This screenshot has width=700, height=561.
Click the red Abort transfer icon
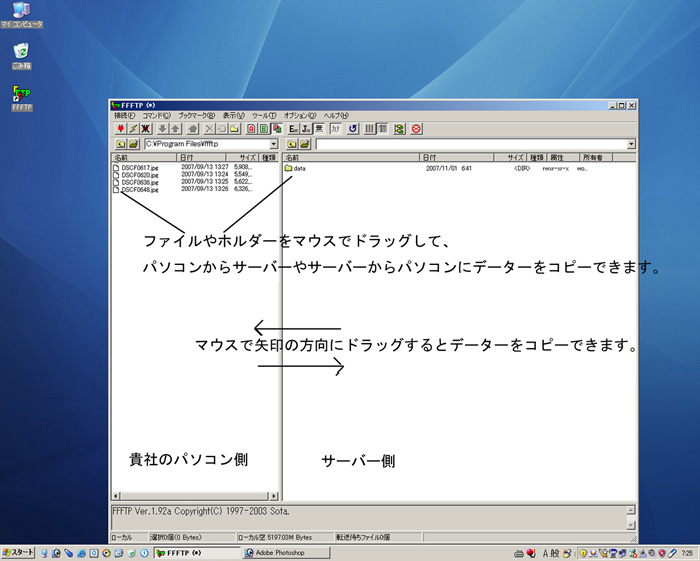[x=416, y=129]
